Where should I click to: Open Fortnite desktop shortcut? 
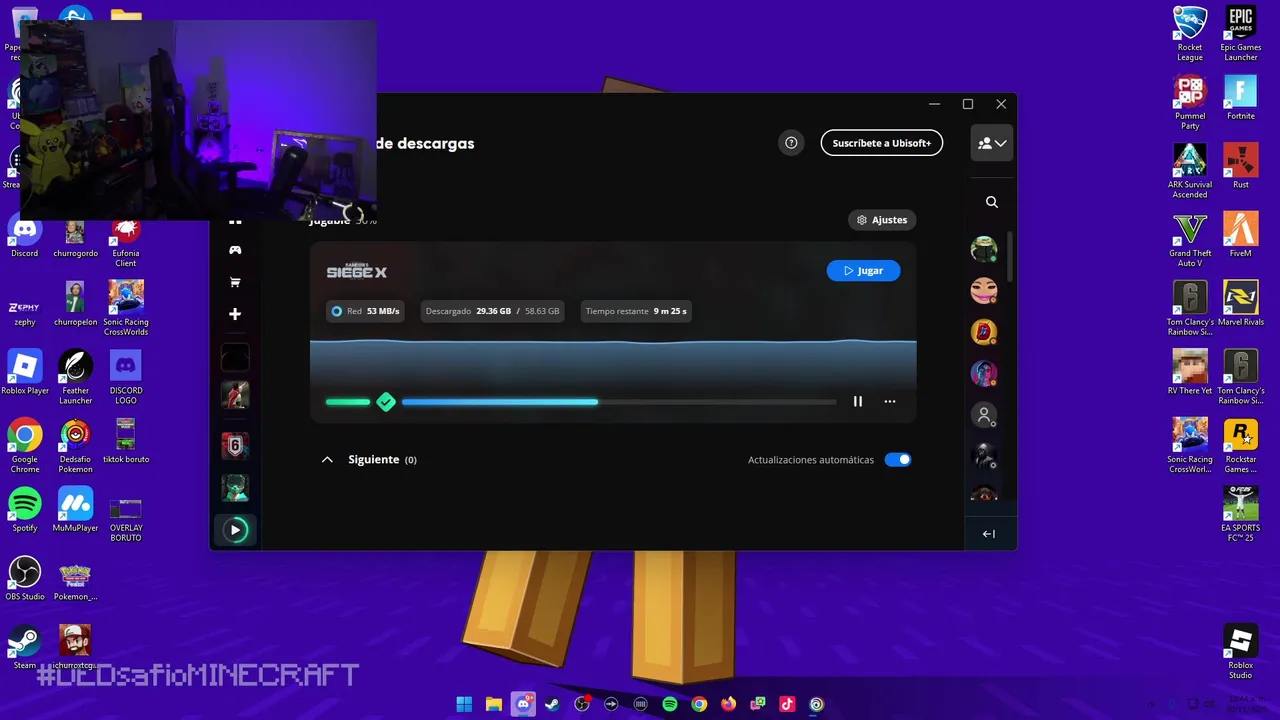pyautogui.click(x=1240, y=98)
